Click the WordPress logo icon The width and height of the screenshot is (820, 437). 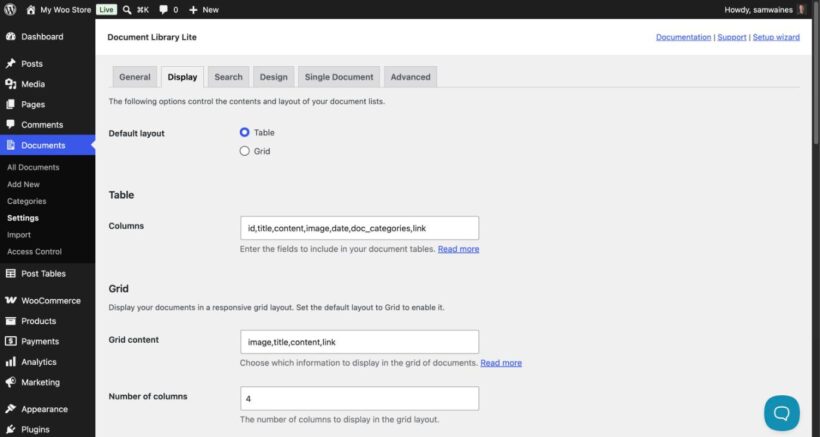coord(10,9)
